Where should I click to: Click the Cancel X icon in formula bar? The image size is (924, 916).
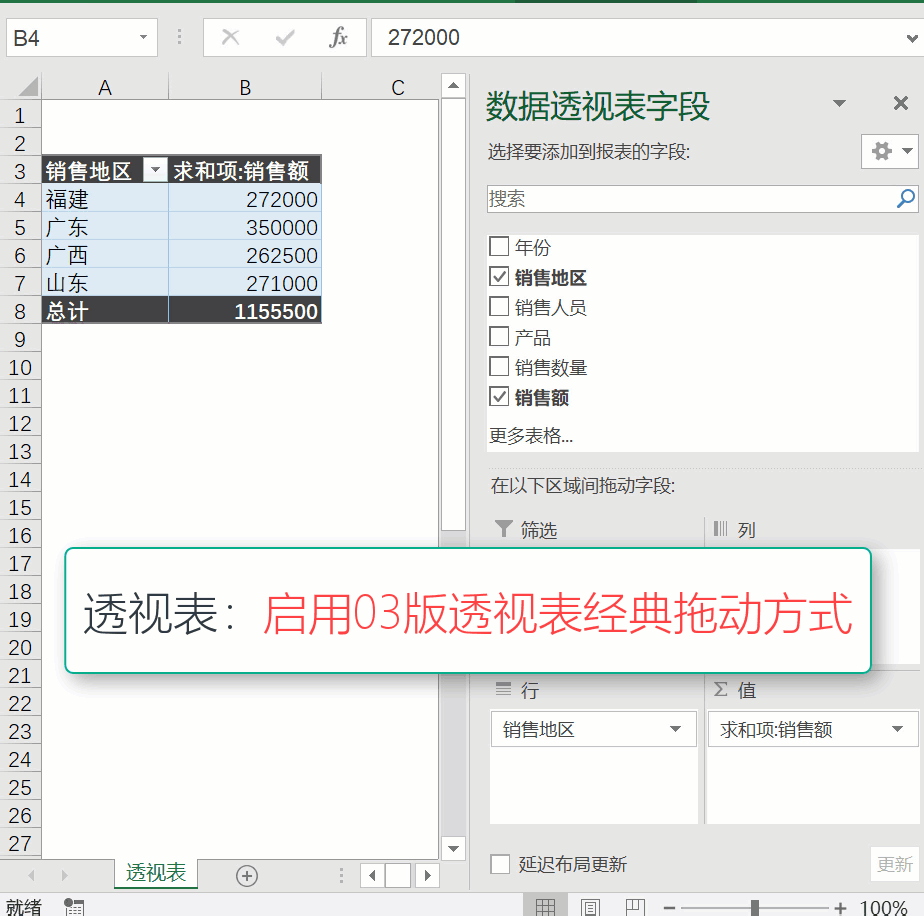click(x=231, y=38)
